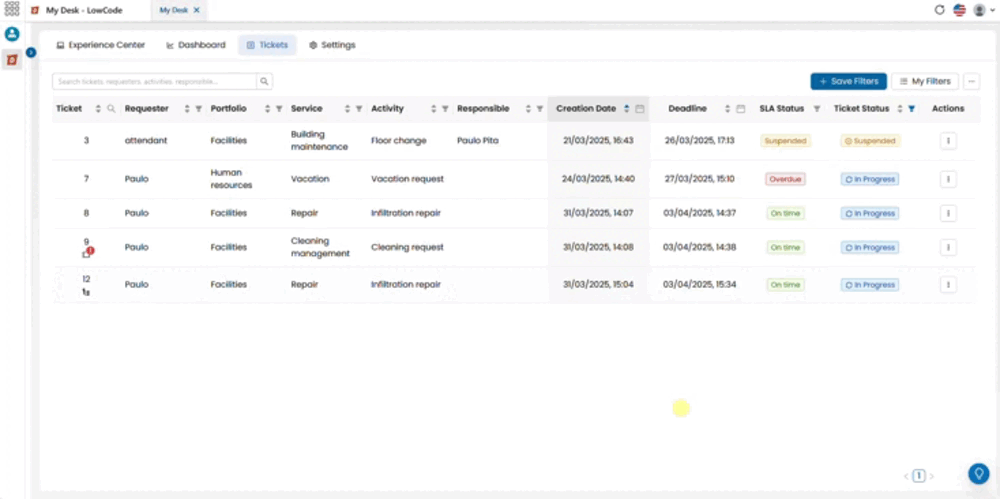Toggle sort on the Ticket column
This screenshot has width=1000, height=499.
98,109
